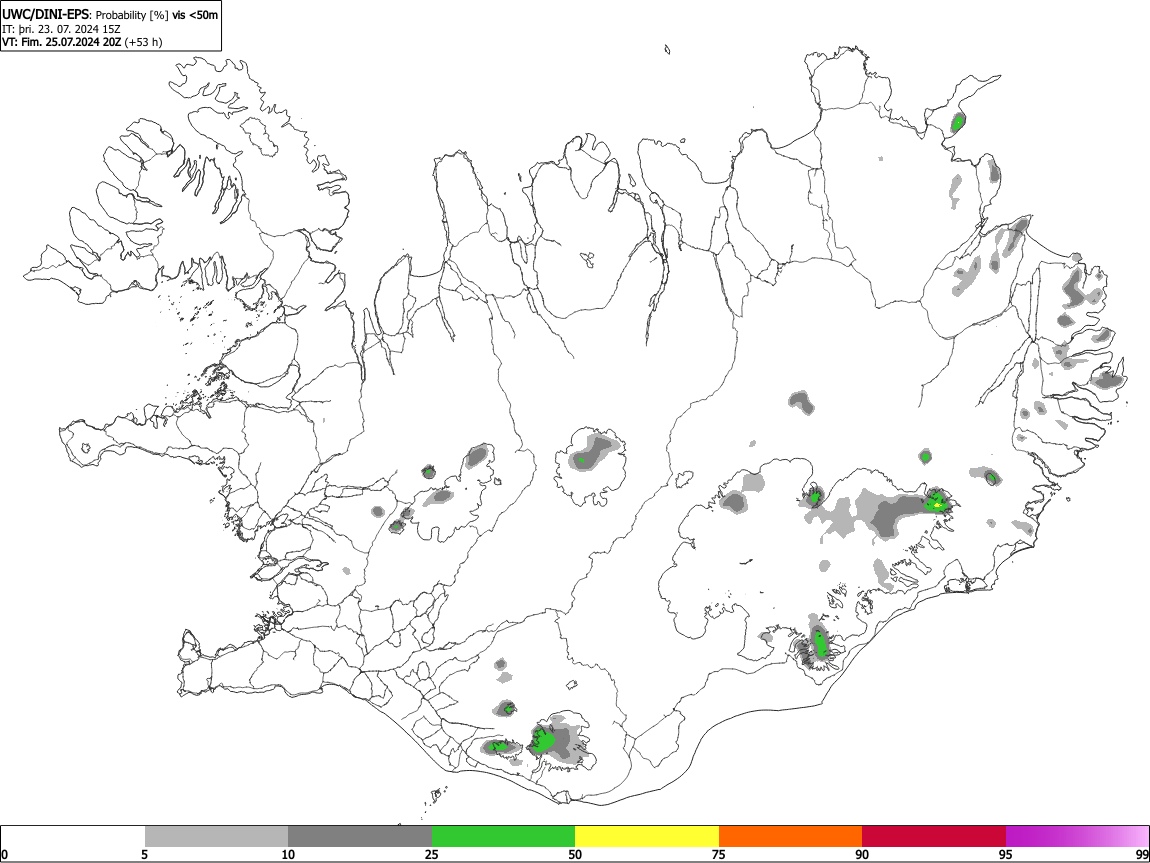Click the magenta 95-99% legend swatch
The height and width of the screenshot is (863, 1150).
1077,836
